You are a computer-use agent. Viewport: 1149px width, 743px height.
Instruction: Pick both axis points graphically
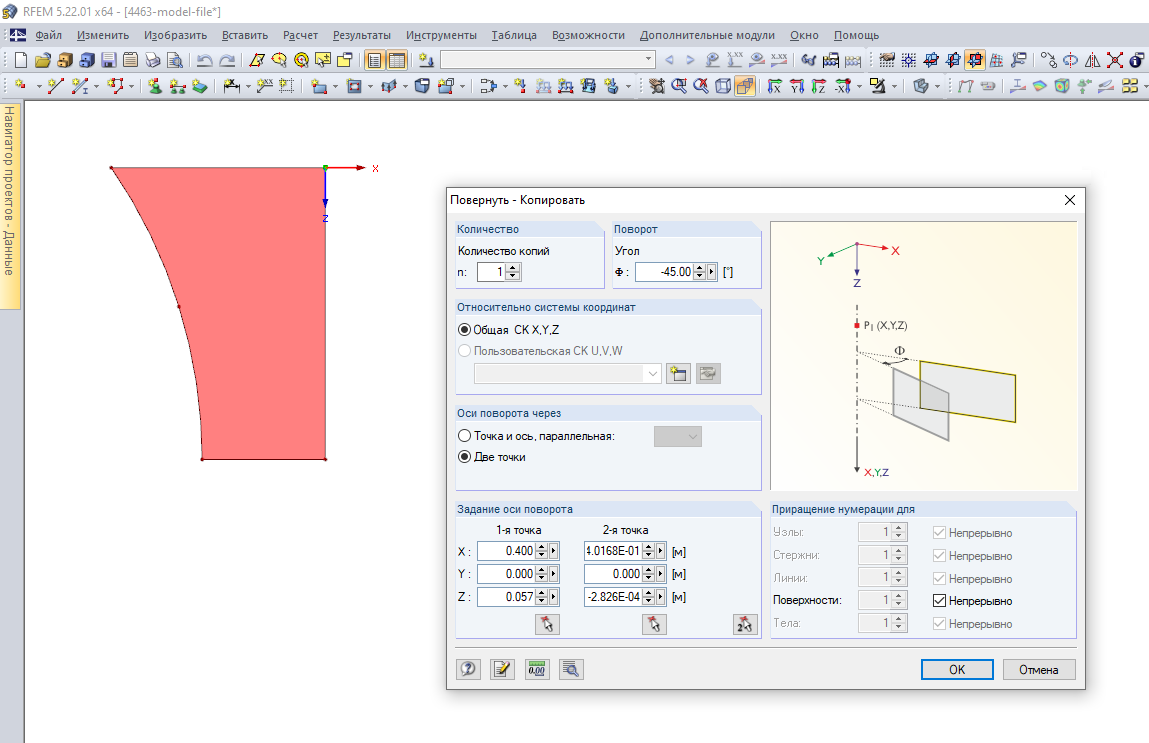[745, 624]
